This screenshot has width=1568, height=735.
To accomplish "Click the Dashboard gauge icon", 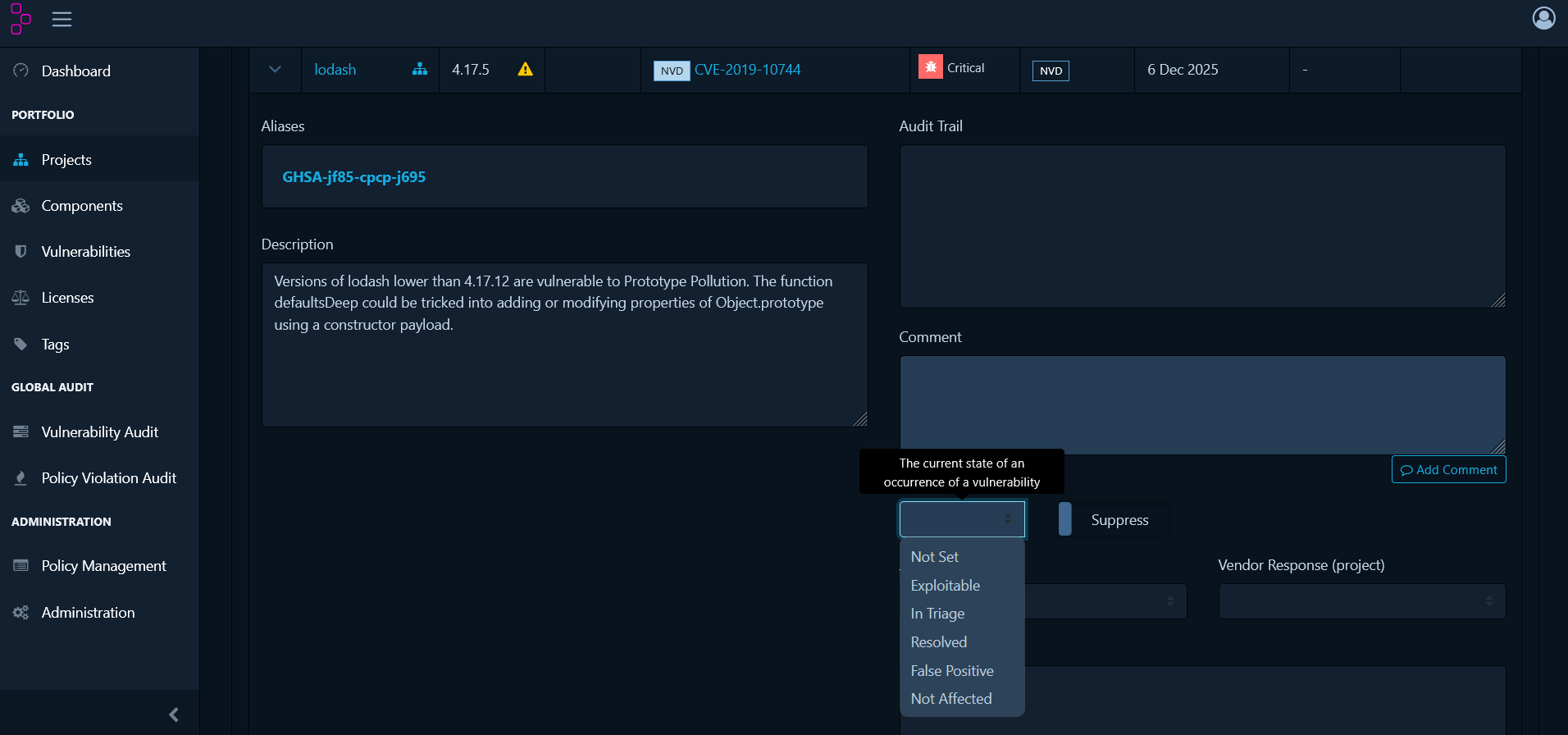I will coord(21,71).
